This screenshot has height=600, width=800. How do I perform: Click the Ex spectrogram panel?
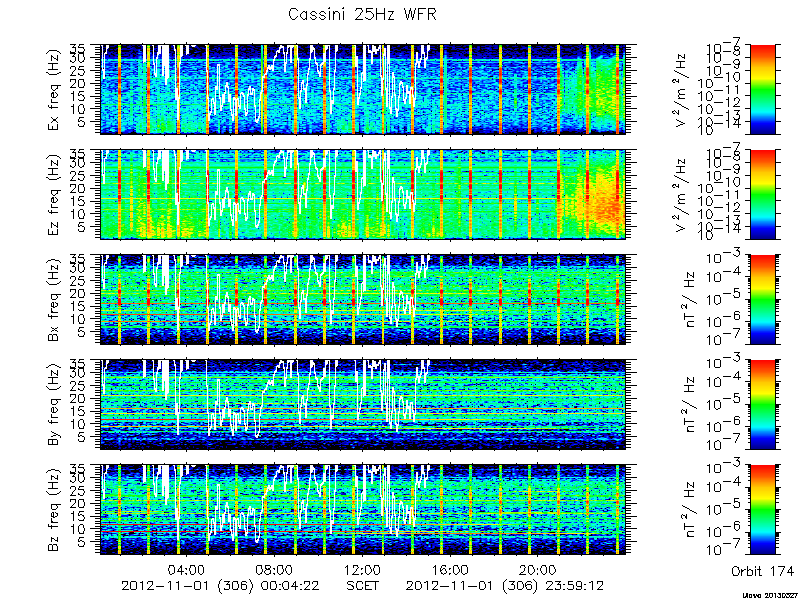(363, 89)
